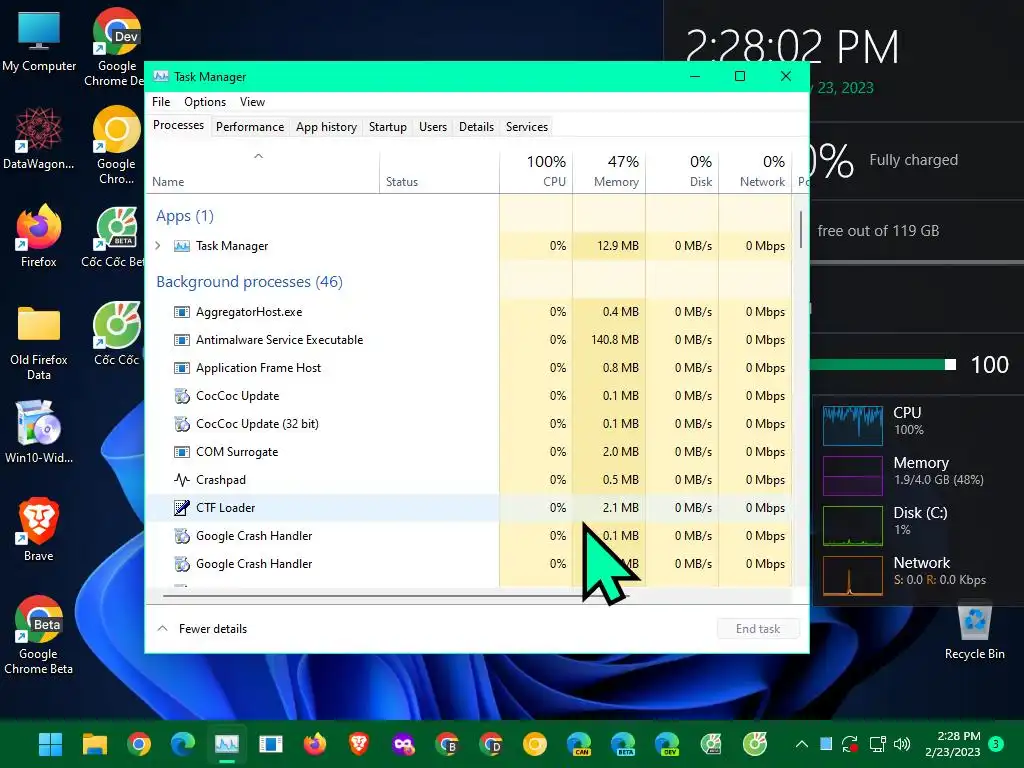Select the COM Surrogate process
Viewport: 1024px width, 768px height.
[469, 452]
